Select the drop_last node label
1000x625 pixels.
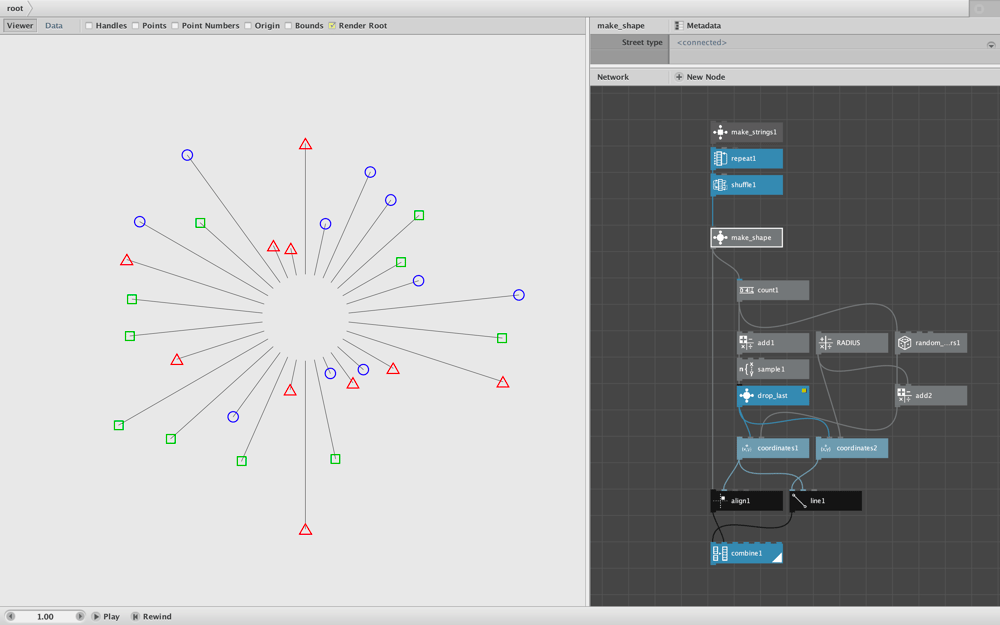tap(772, 395)
